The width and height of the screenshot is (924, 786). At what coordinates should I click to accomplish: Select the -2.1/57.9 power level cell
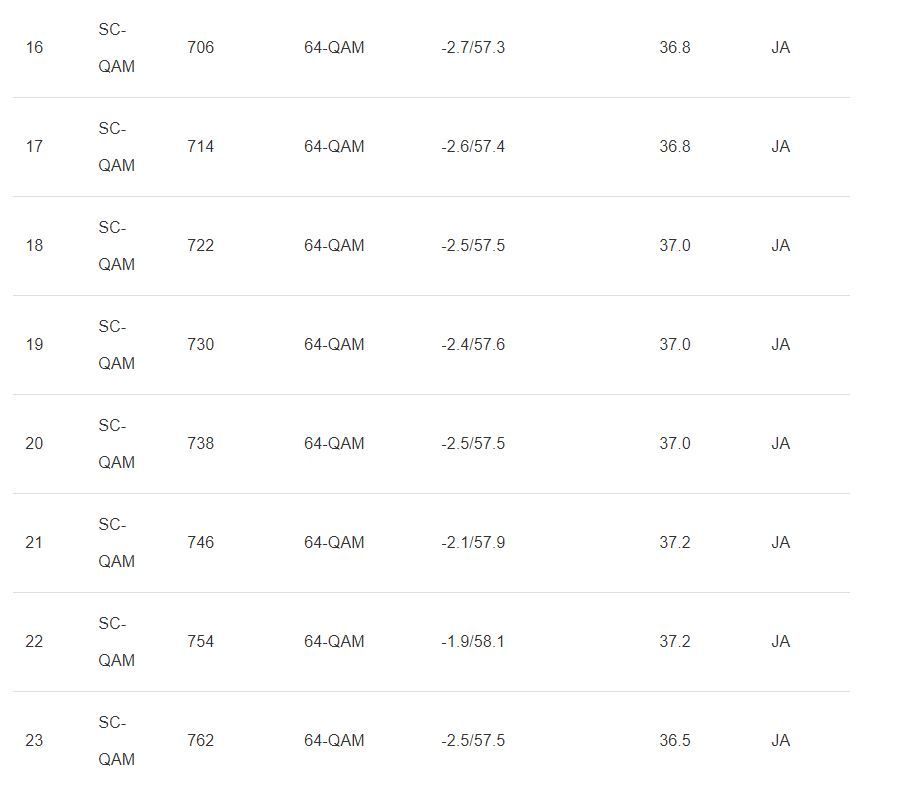473,542
